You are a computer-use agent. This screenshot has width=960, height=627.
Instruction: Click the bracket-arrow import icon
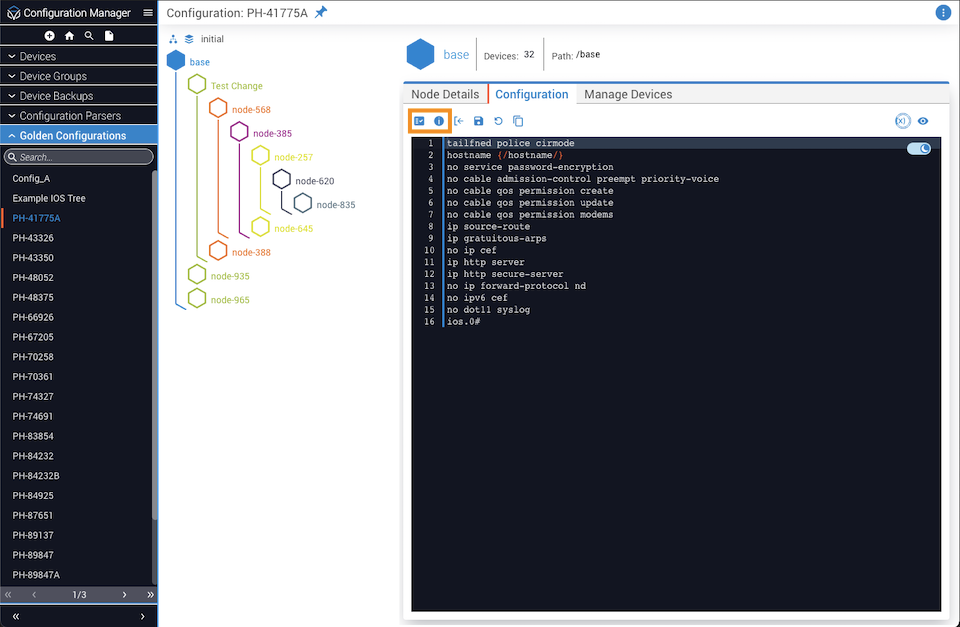[459, 121]
